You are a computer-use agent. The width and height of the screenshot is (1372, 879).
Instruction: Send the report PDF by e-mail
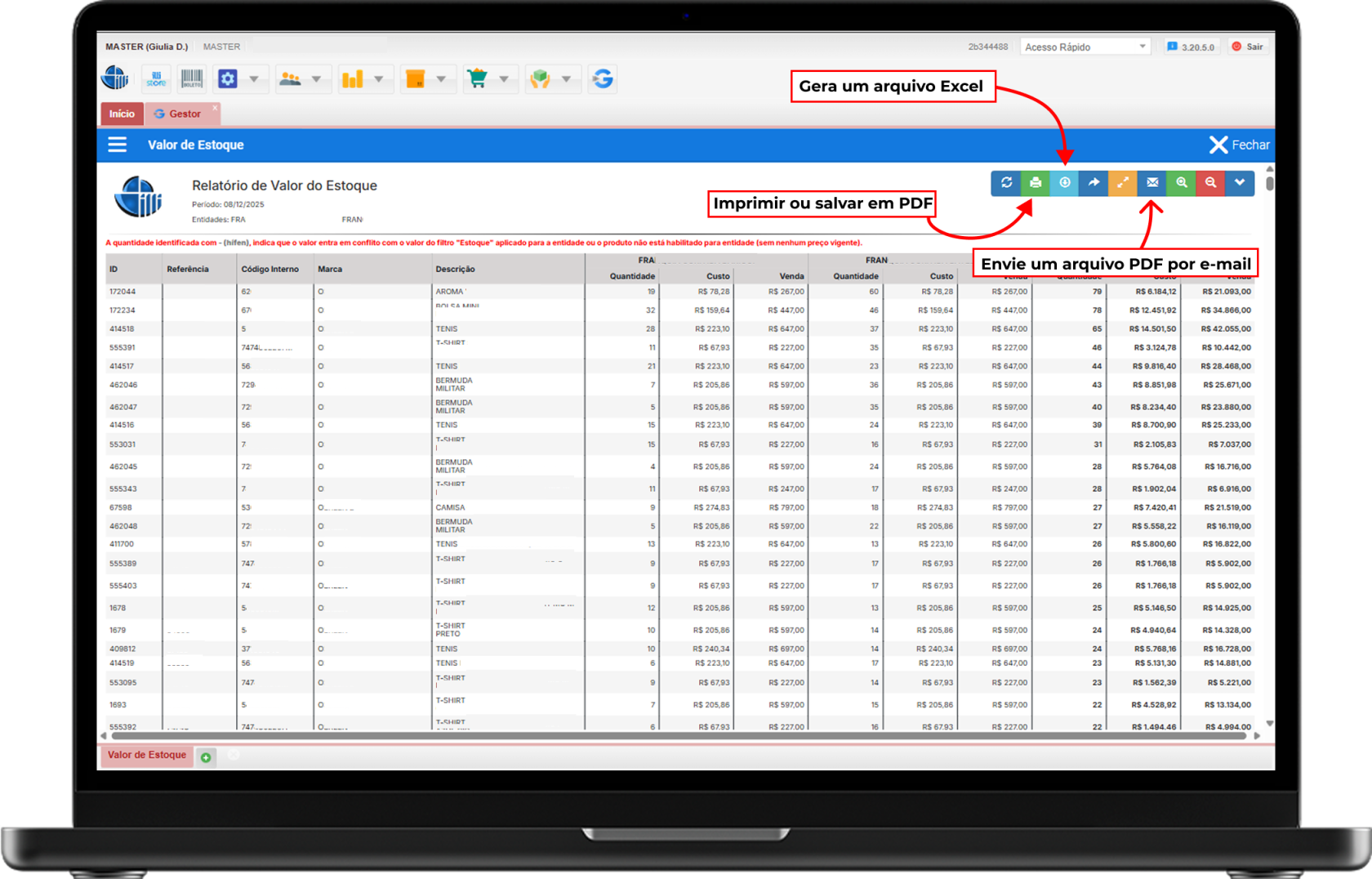[1152, 183]
